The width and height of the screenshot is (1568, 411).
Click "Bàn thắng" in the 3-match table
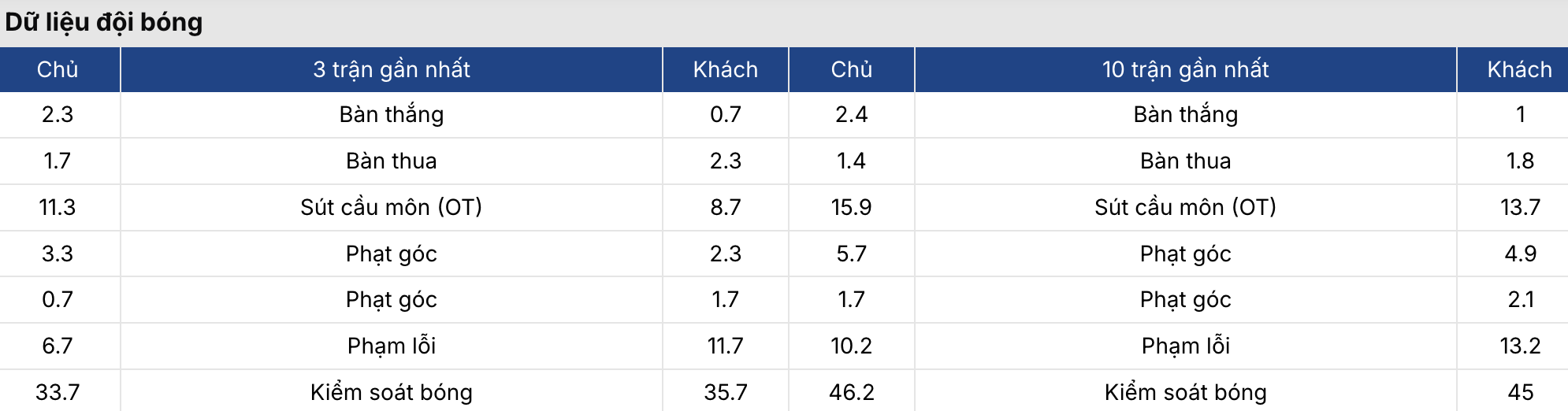pyautogui.click(x=392, y=114)
